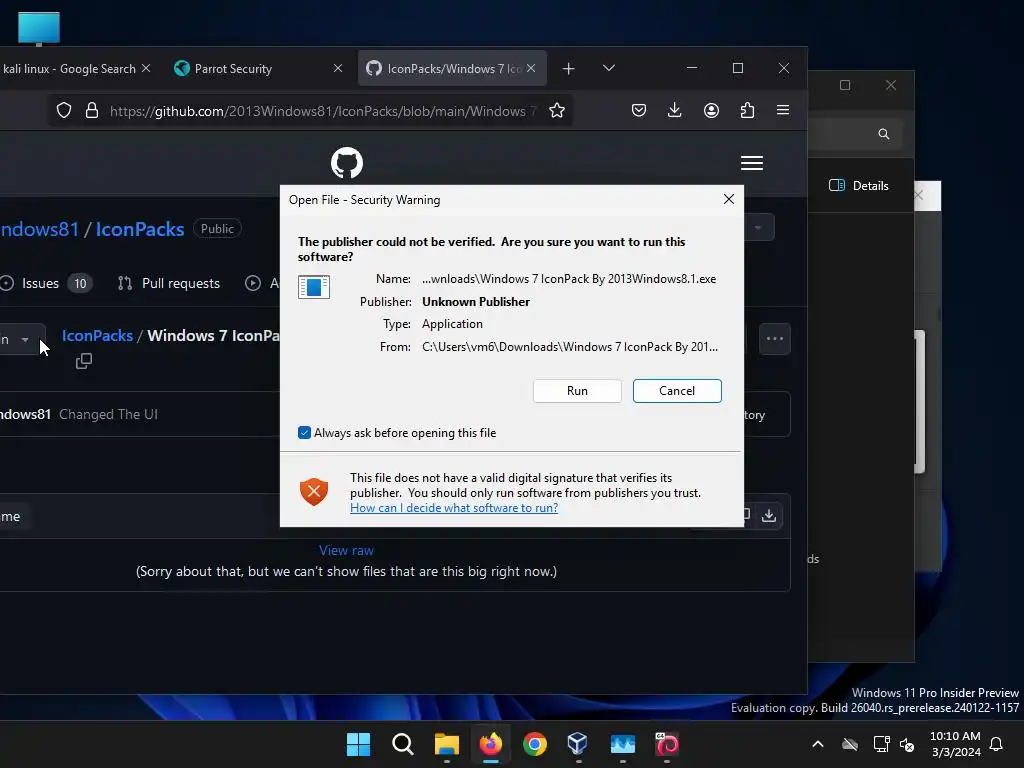Open the Firefox extensions puzzle icon
Screen dimensions: 1024x768
[x=747, y=110]
